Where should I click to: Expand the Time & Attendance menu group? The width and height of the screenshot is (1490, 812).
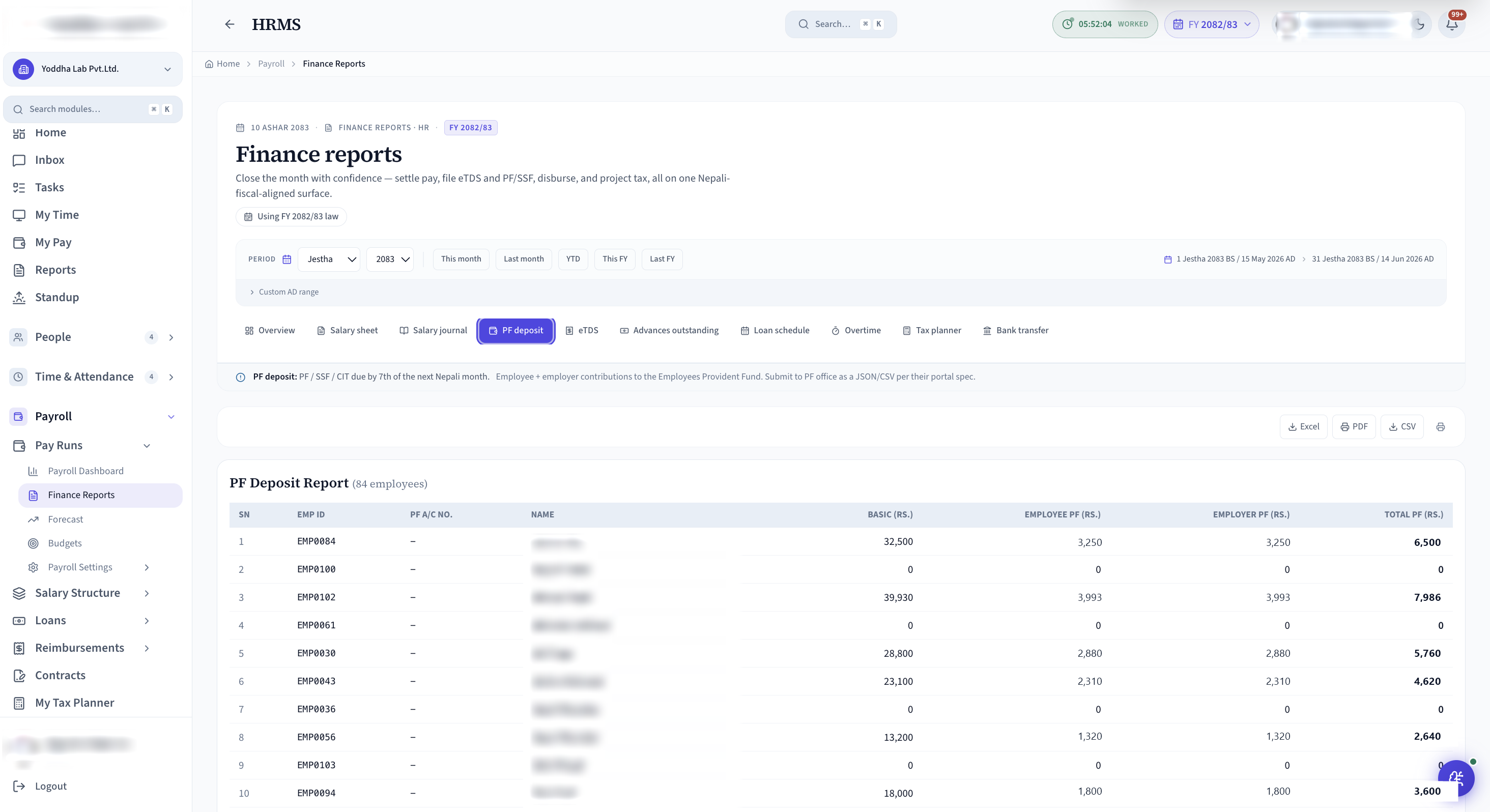[93, 377]
